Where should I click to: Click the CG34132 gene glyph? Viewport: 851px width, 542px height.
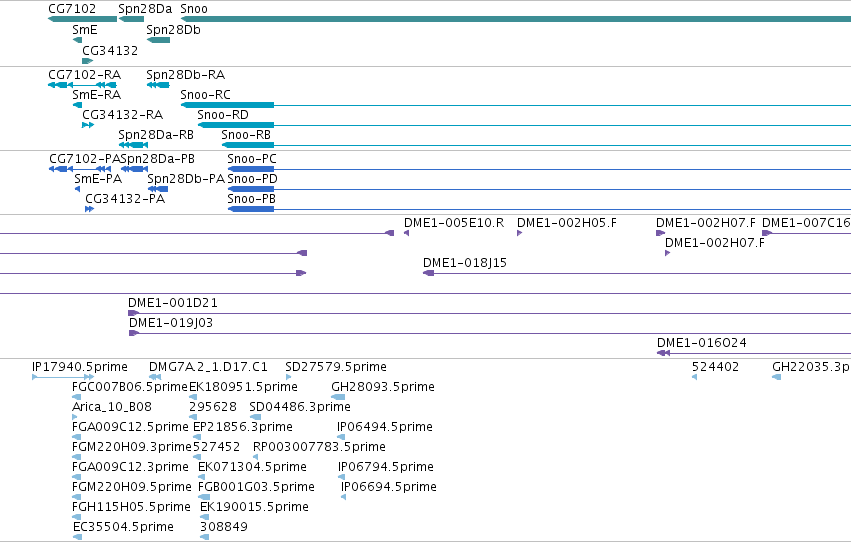(87, 61)
